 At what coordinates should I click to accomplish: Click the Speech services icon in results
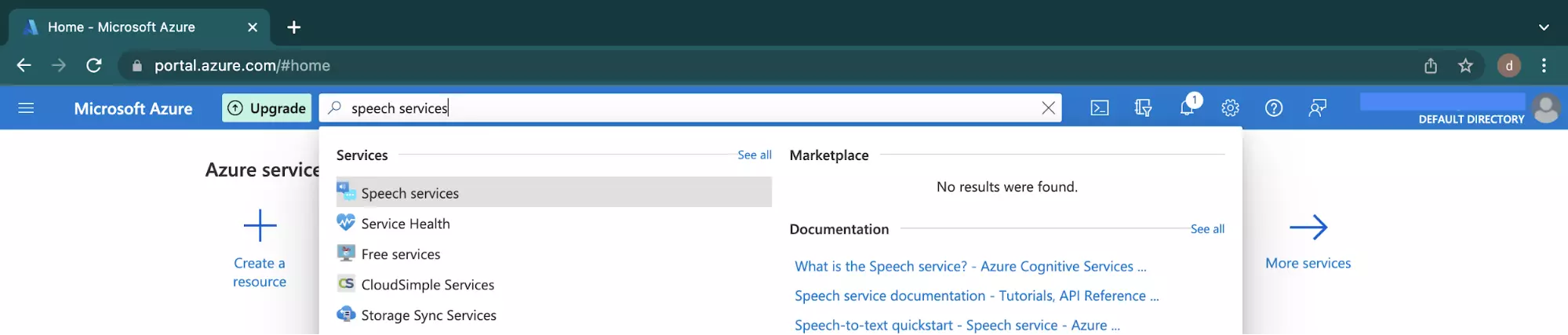click(x=346, y=191)
